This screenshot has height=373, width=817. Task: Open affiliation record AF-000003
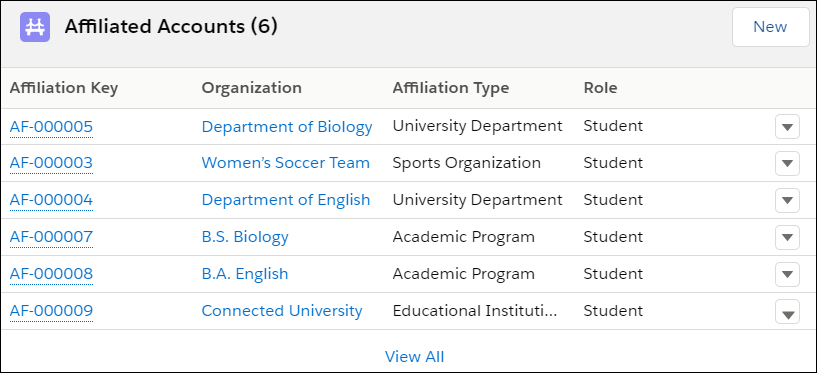coord(51,163)
